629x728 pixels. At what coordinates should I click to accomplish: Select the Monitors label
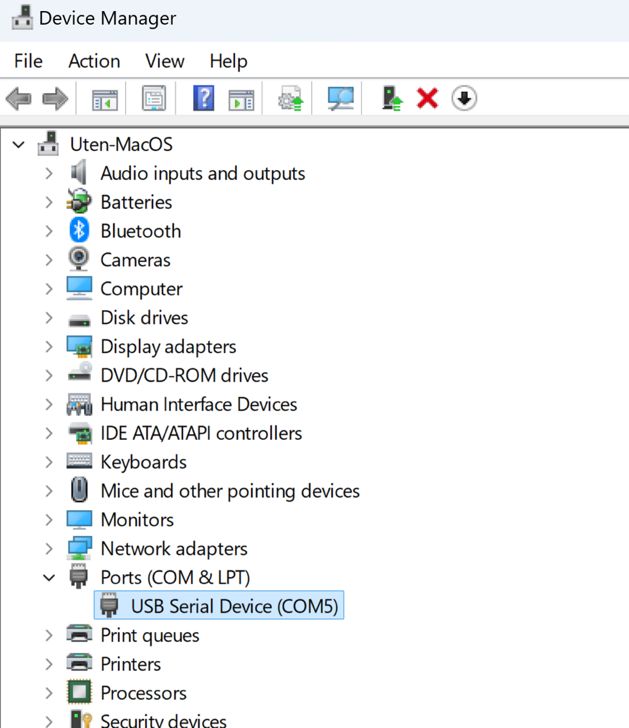click(137, 520)
